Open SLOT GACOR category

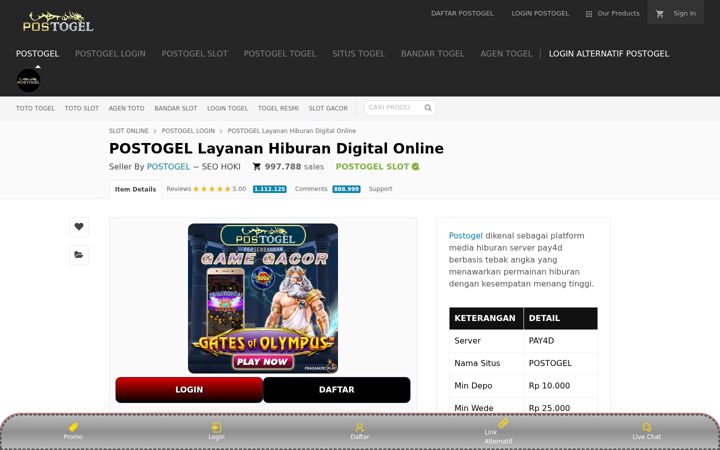click(x=328, y=108)
